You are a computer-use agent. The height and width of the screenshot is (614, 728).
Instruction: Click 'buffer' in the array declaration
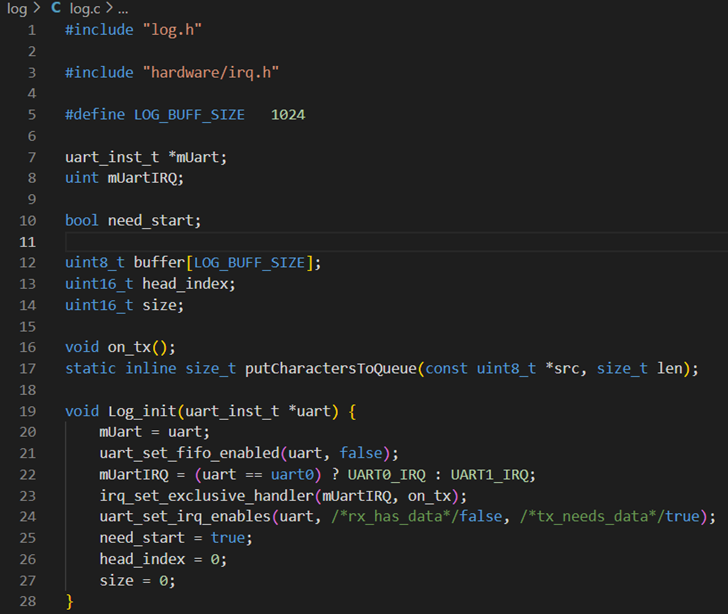[x=159, y=262]
